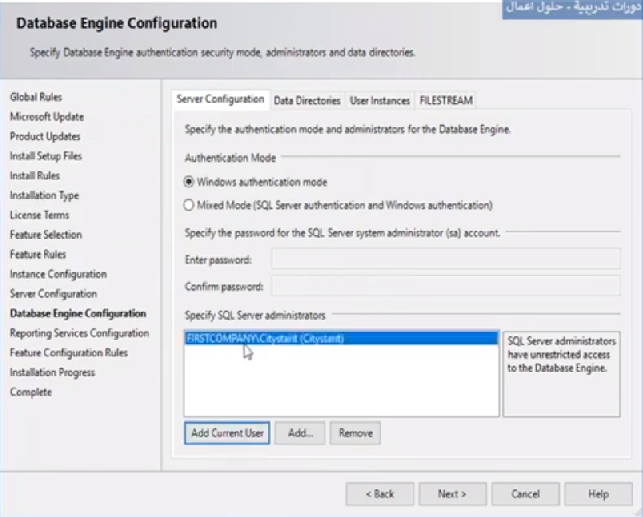The height and width of the screenshot is (517, 643).
Task: Click Feature Configuration Rules step
Action: pos(69,353)
